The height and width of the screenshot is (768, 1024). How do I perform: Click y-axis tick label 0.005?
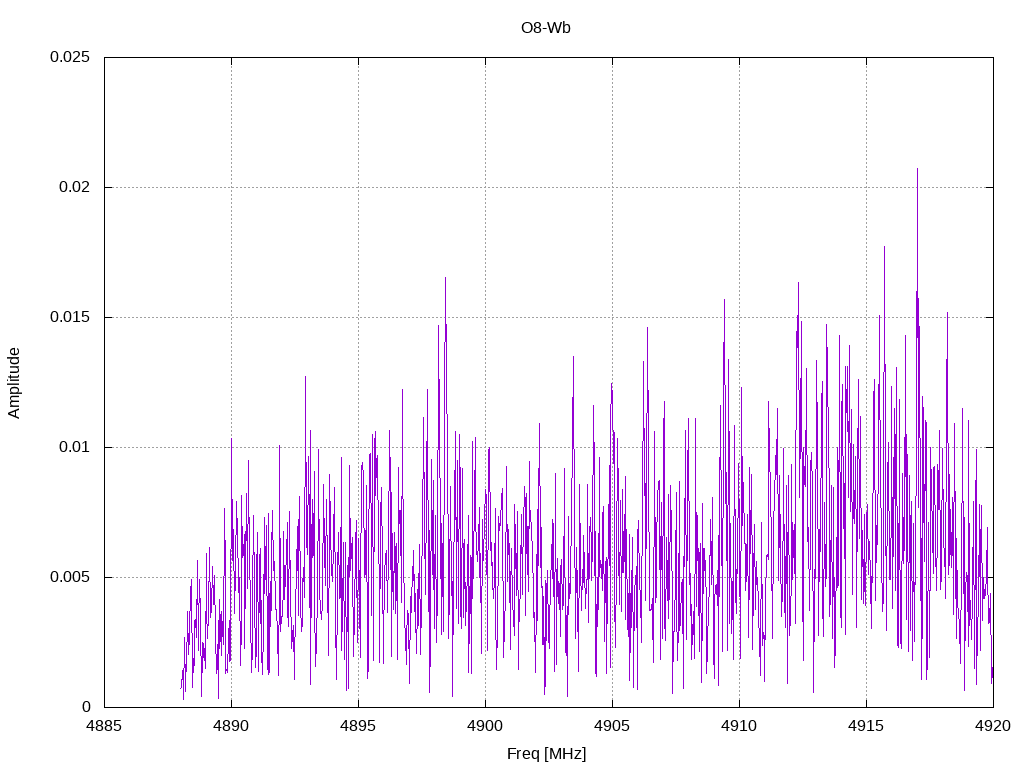click(x=70, y=577)
